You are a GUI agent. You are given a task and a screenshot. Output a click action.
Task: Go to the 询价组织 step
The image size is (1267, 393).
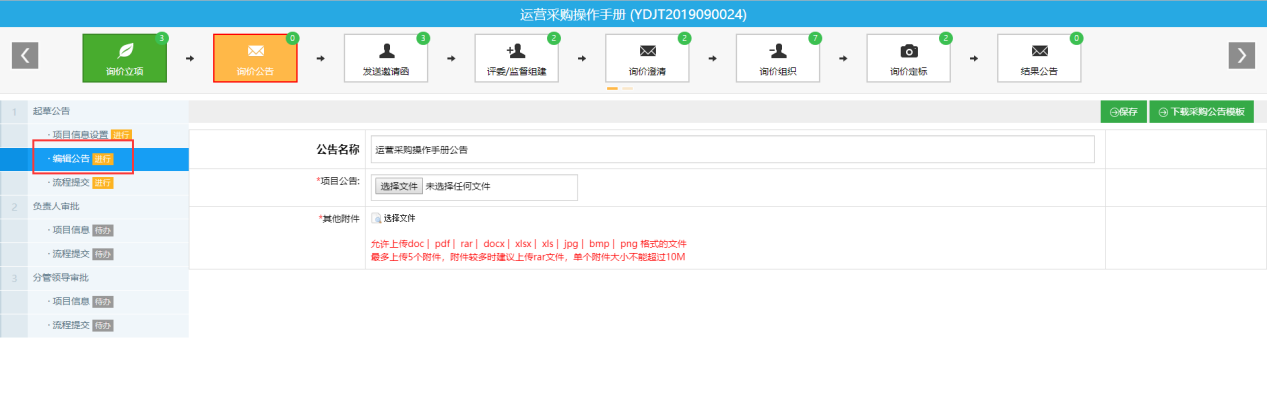778,58
